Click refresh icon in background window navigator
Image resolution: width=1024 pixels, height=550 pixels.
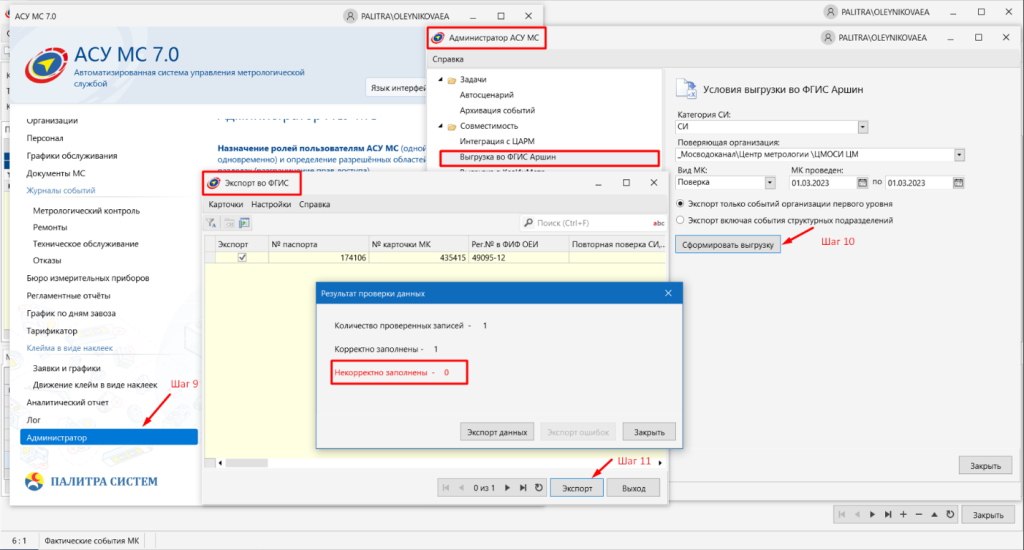[950, 515]
